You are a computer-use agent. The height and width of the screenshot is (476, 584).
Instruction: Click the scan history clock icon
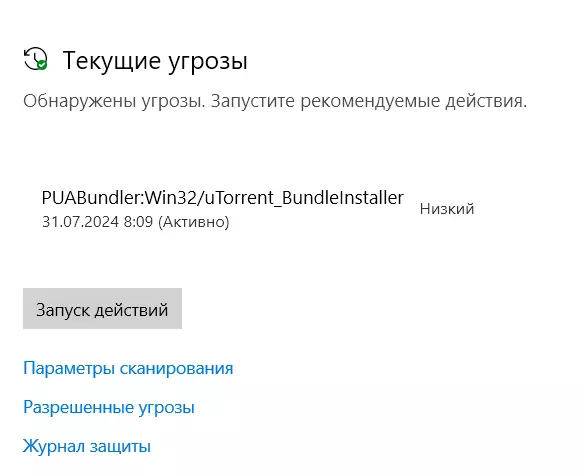35,59
